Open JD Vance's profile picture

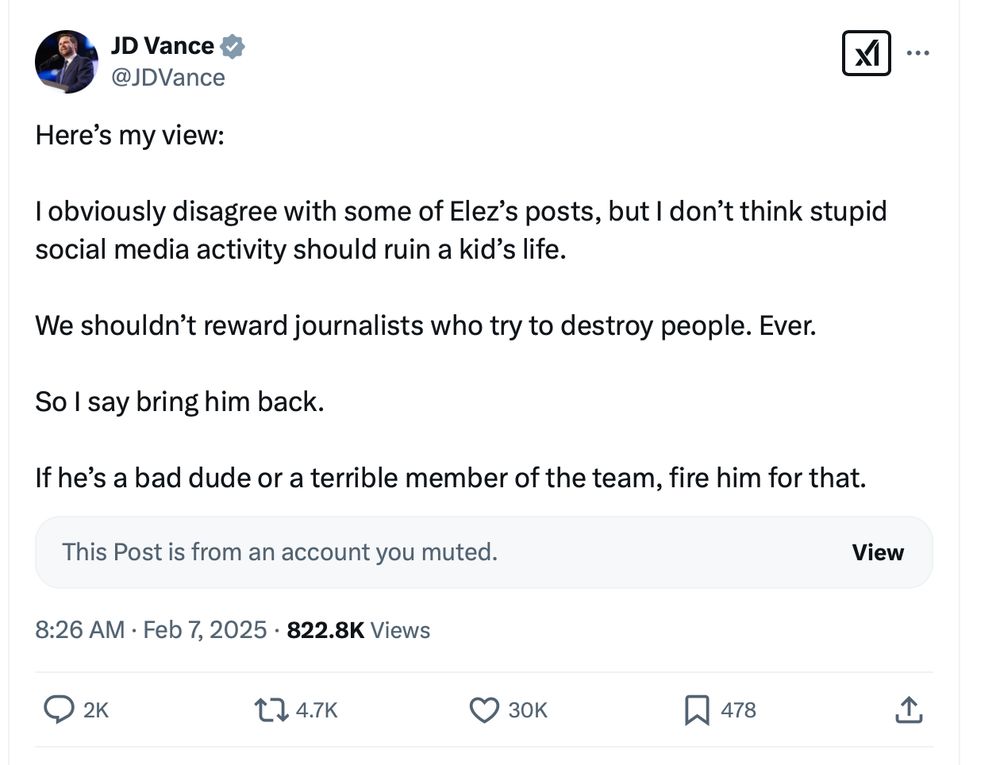(66, 62)
